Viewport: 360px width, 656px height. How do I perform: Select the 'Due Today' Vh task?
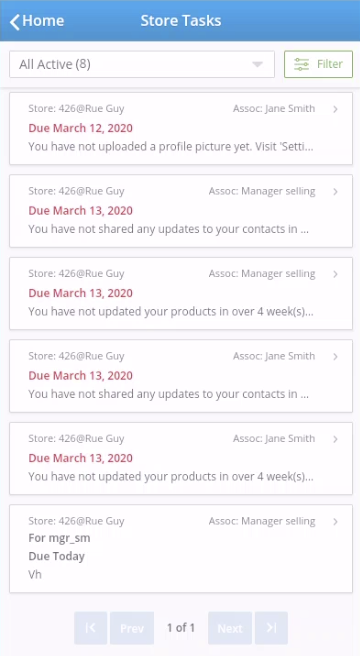point(181,548)
